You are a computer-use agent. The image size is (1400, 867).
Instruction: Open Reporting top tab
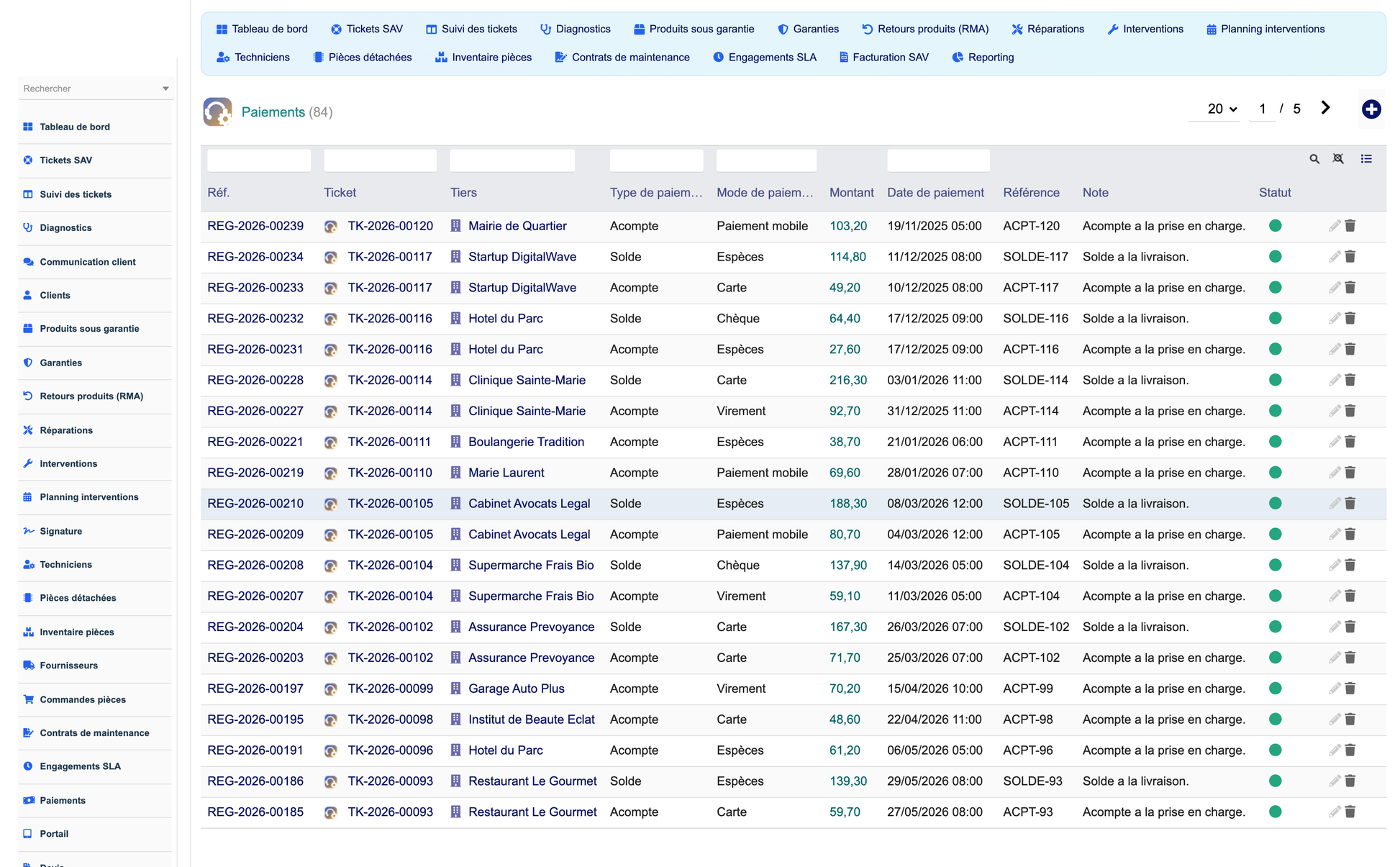pos(983,58)
